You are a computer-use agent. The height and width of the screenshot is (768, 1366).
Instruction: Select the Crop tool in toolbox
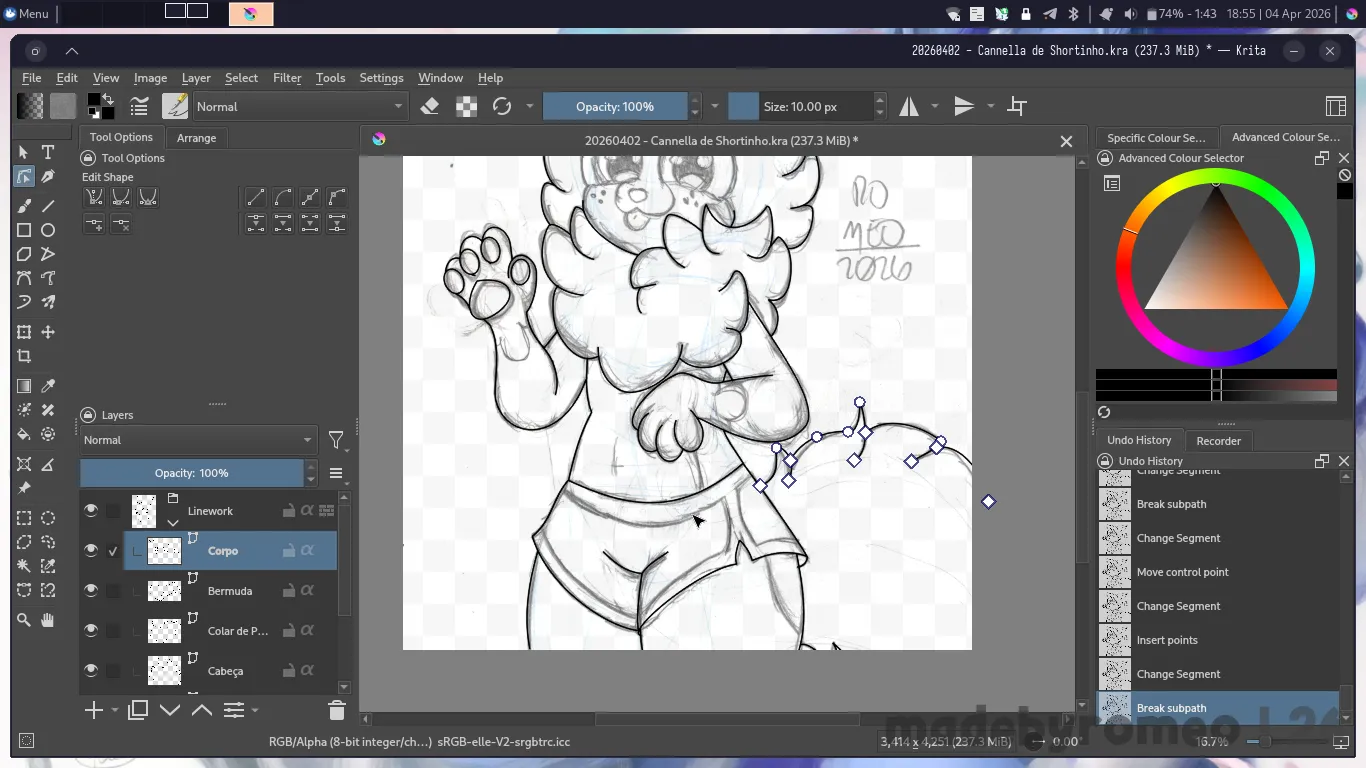(24, 357)
